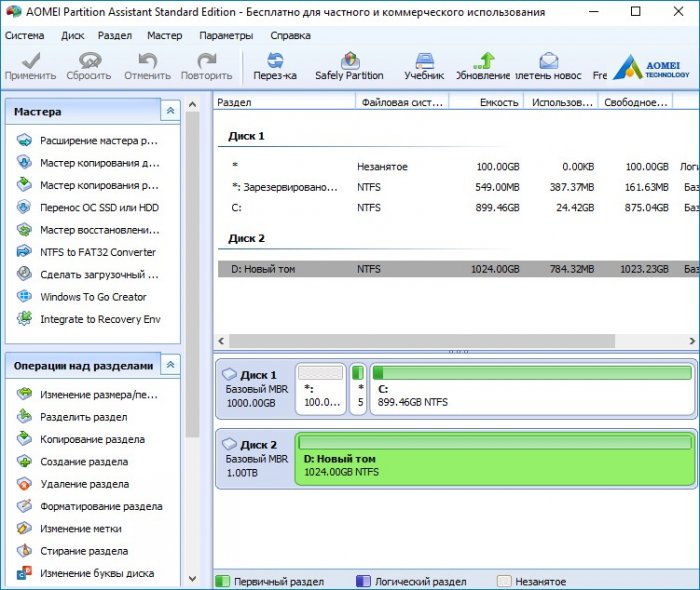This screenshot has height=590, width=700.
Task: Open Сделать загрузочный носитель wizard
Action: [88, 274]
